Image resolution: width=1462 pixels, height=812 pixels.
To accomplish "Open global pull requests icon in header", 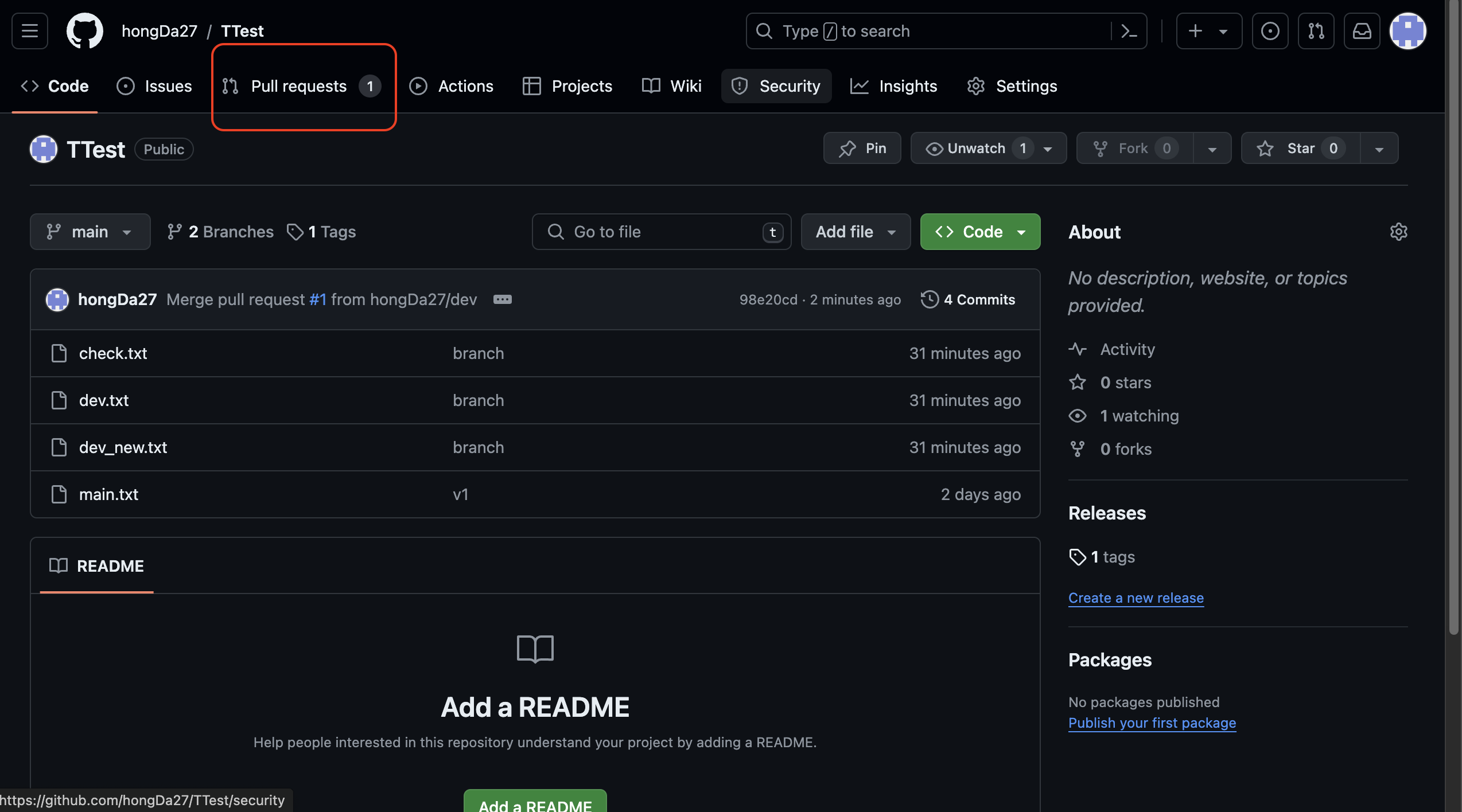I will point(1316,31).
